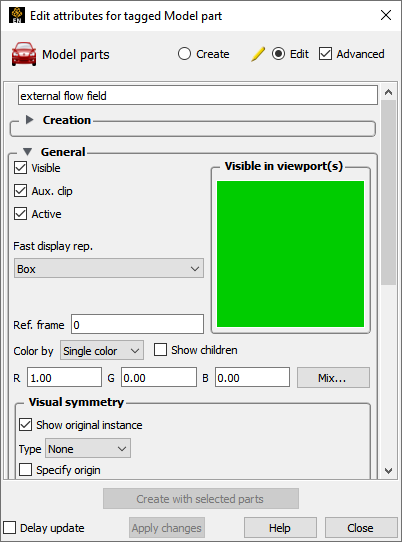Open the Fast display rep. Box dropdown

pos(109,268)
